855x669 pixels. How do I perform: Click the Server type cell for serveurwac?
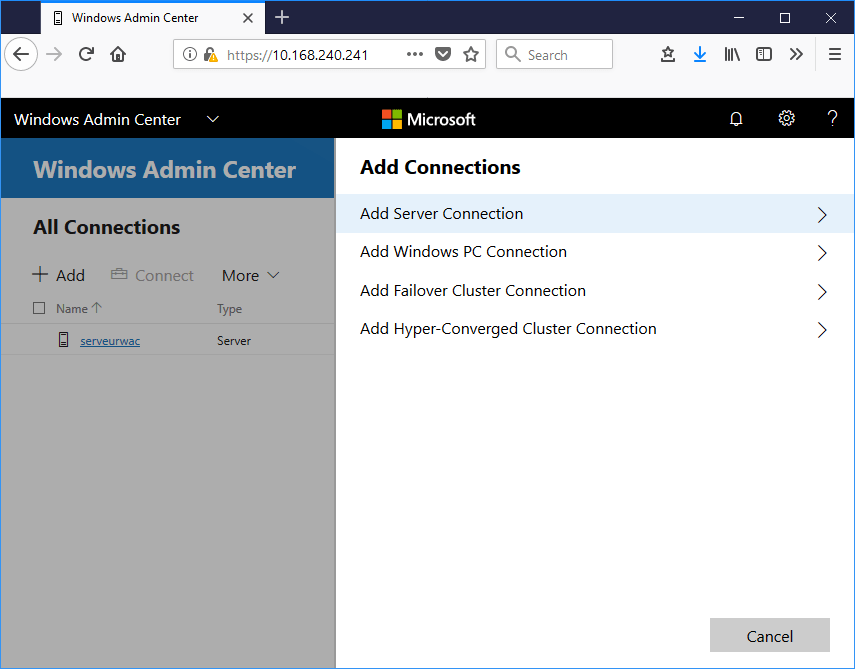pos(234,341)
